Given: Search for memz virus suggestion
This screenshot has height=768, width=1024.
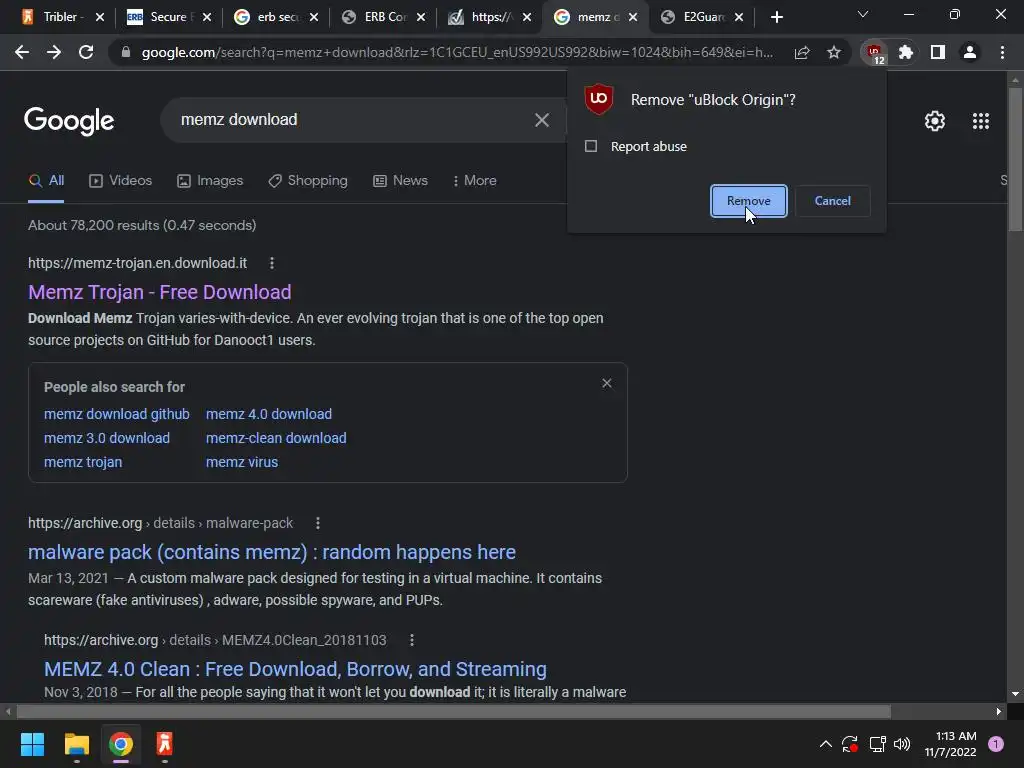Looking at the screenshot, I should 242,462.
